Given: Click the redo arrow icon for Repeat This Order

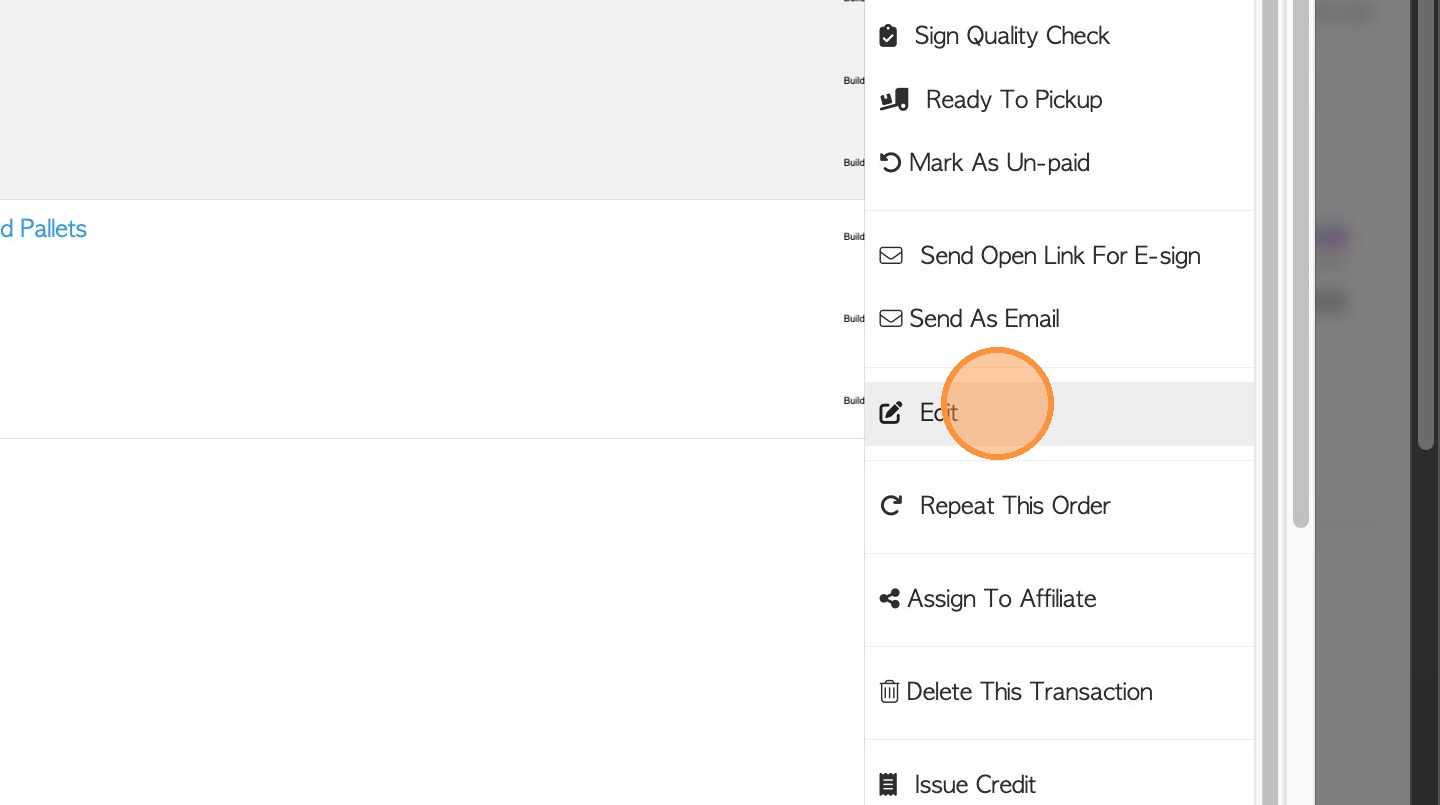Looking at the screenshot, I should 890,506.
